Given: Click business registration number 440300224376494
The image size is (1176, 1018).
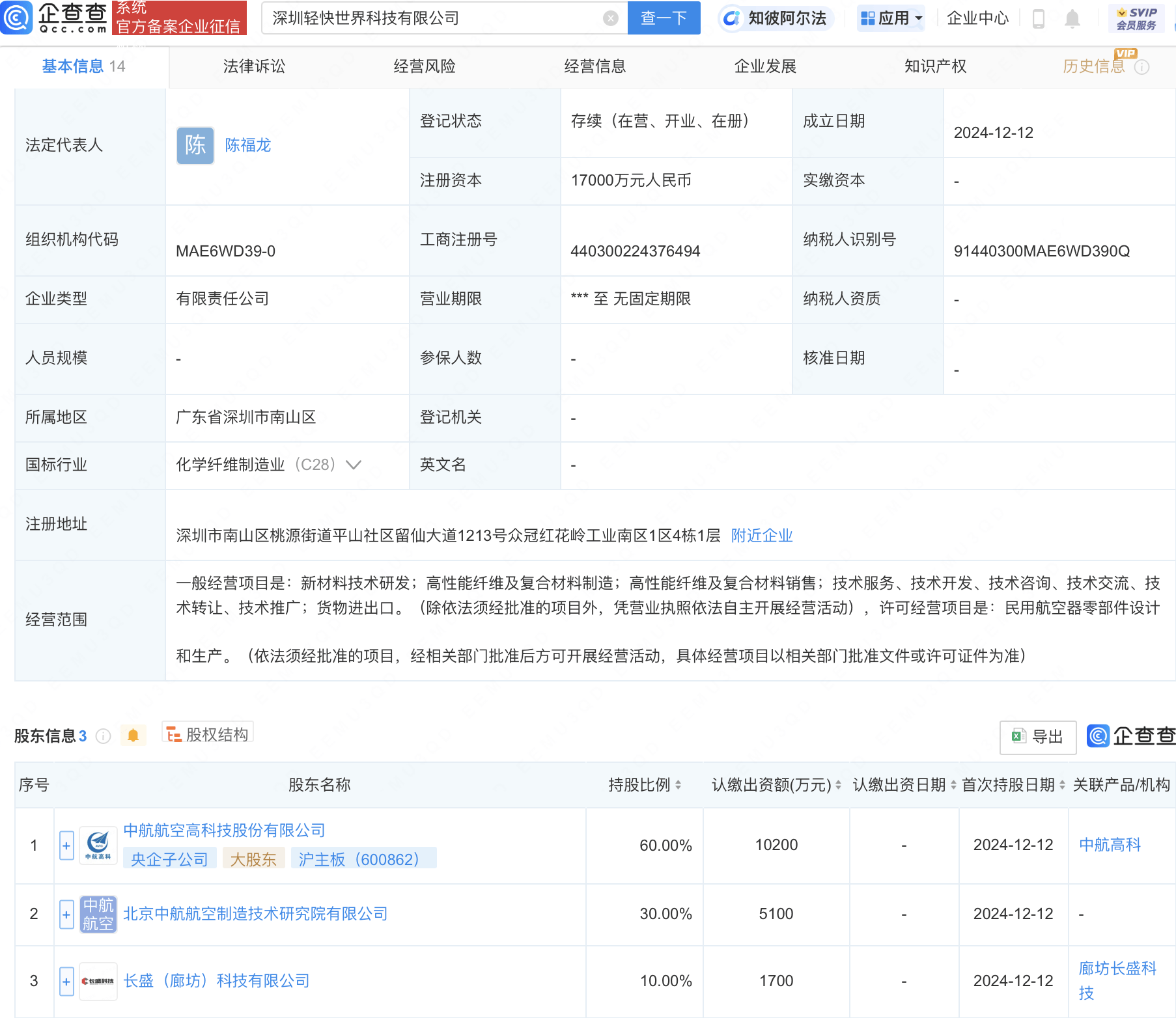Looking at the screenshot, I should (x=635, y=251).
